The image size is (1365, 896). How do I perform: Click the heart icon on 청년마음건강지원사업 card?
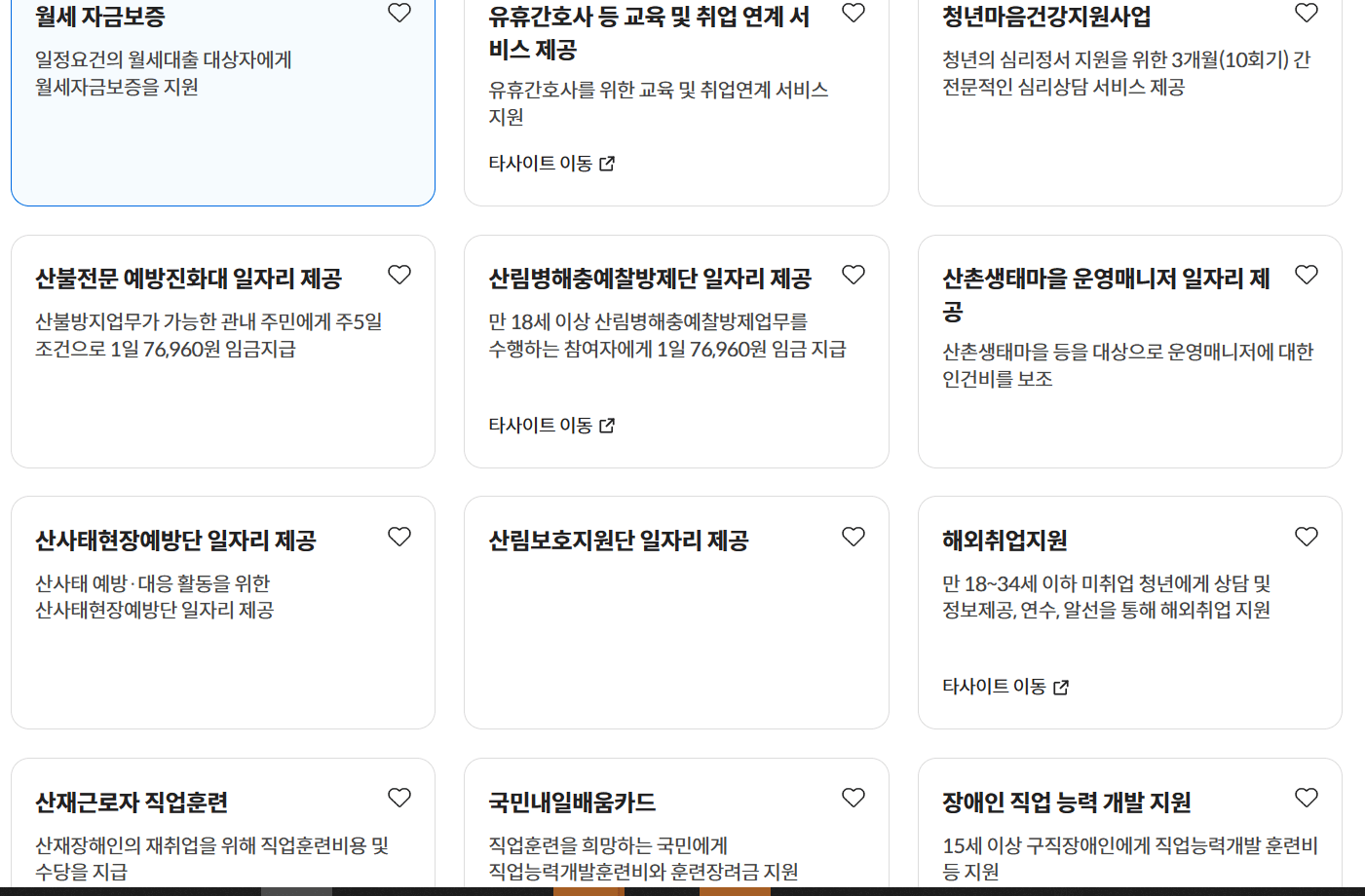pos(1307,14)
